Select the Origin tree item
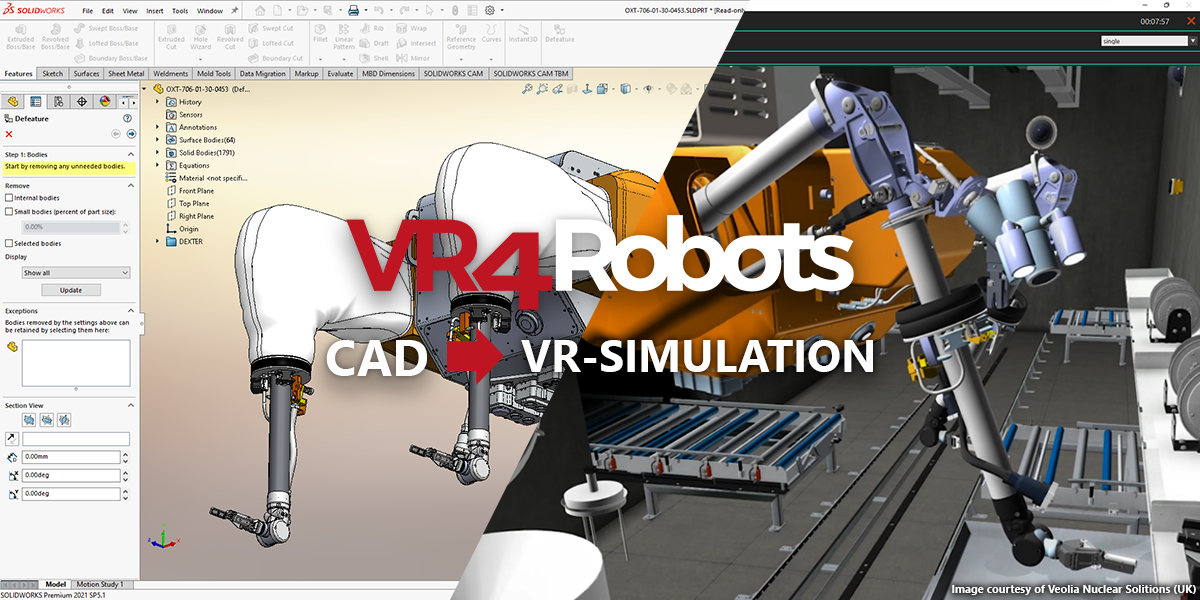Image resolution: width=1200 pixels, height=600 pixels. coord(182,228)
